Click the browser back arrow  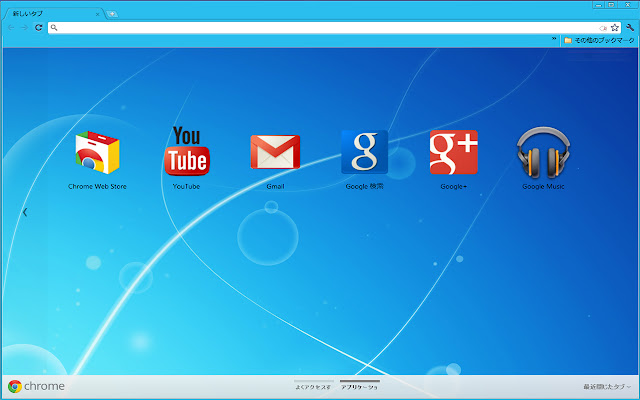pos(11,27)
